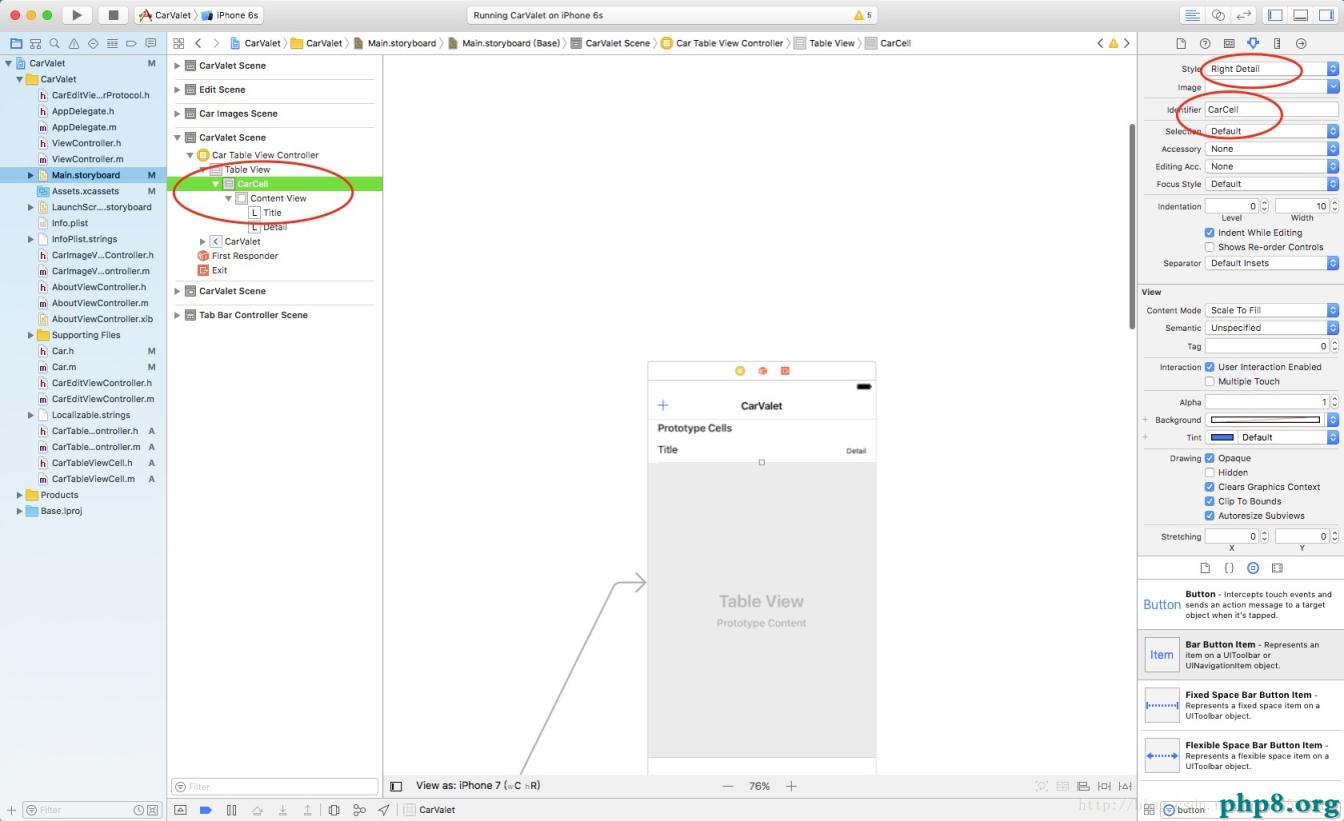
Task: Stop the running app
Action: coord(113,15)
